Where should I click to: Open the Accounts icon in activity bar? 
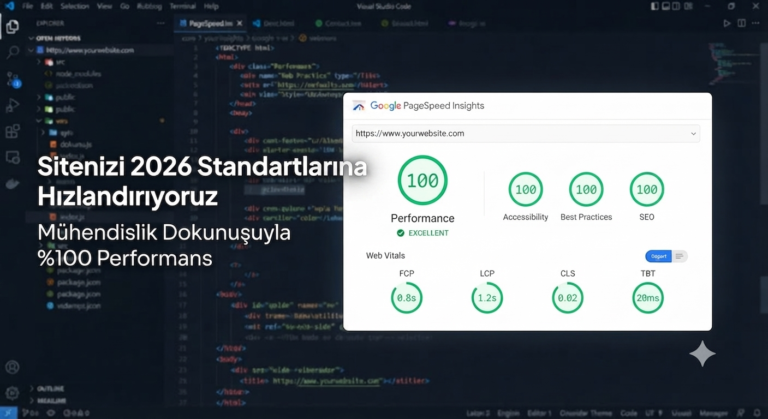click(x=12, y=367)
